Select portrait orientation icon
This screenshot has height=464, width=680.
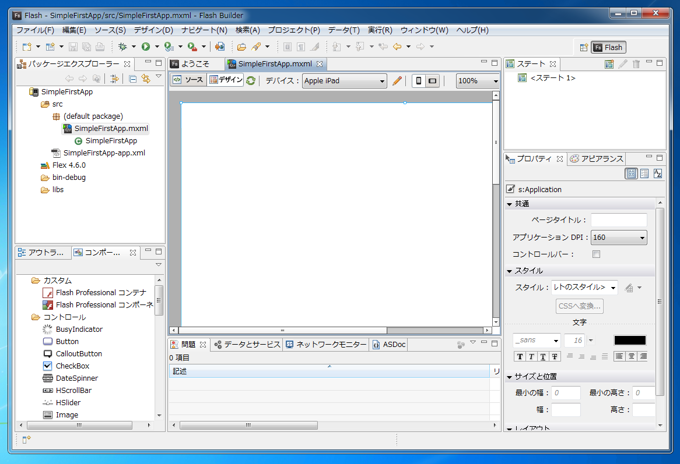tap(418, 81)
